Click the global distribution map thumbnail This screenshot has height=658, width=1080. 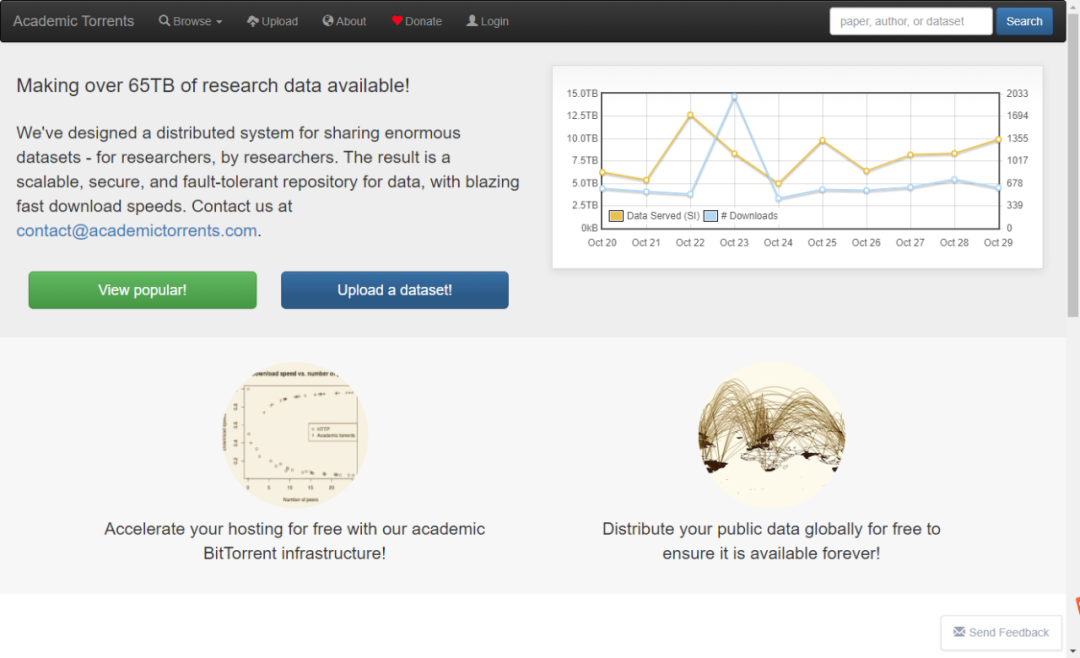[x=771, y=435]
